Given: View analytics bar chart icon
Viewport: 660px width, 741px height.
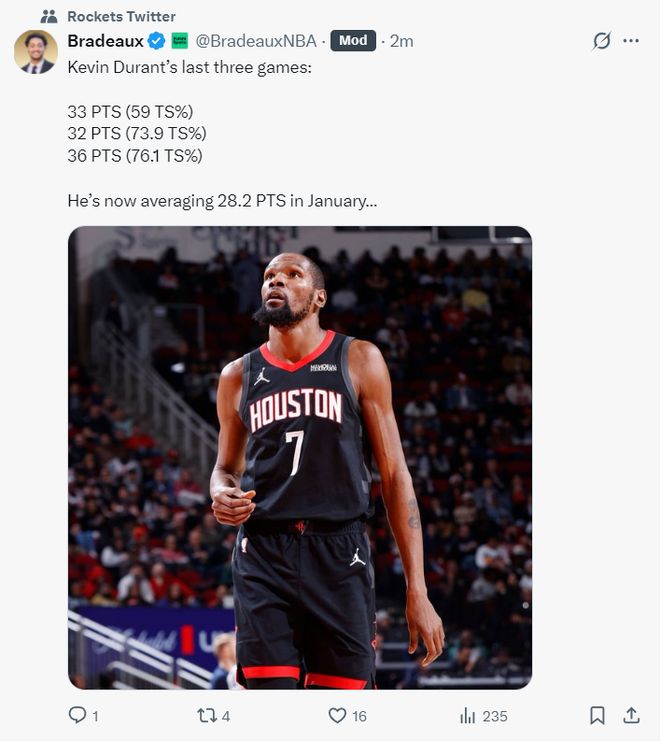Looking at the screenshot, I should [467, 715].
